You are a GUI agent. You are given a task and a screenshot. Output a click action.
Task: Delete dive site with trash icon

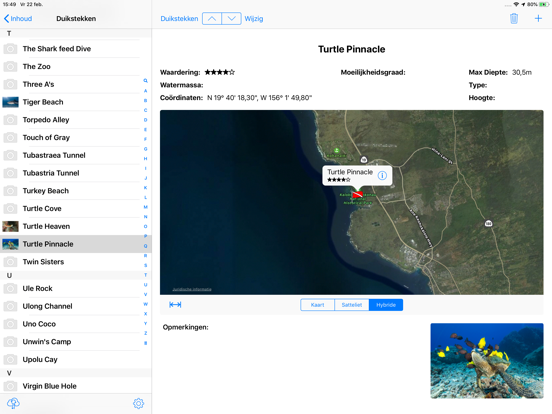[x=514, y=18]
